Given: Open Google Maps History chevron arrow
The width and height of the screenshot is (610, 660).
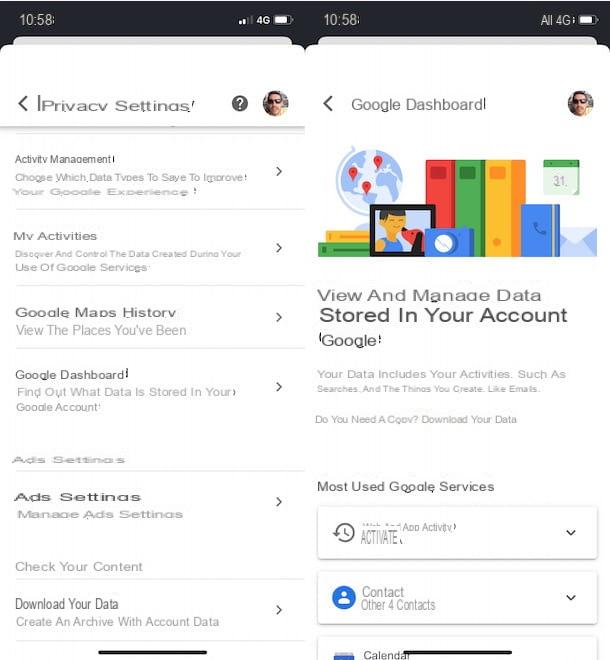Looking at the screenshot, I should tap(279, 317).
